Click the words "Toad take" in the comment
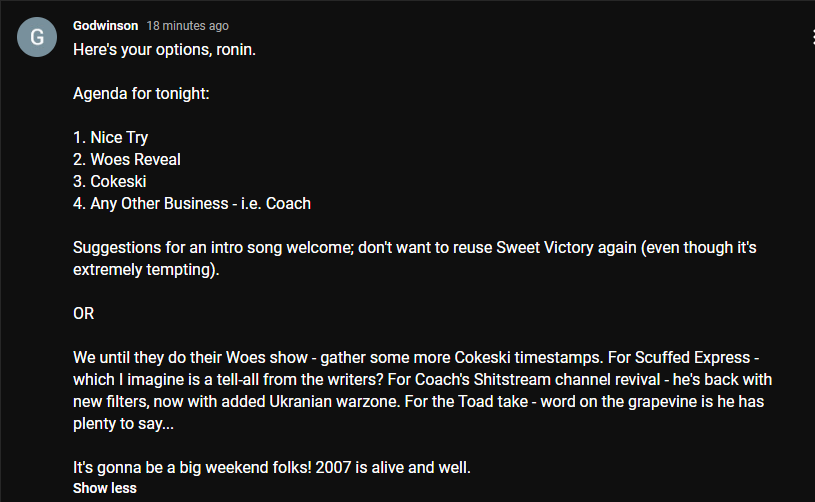This screenshot has height=502, width=815. coord(493,402)
